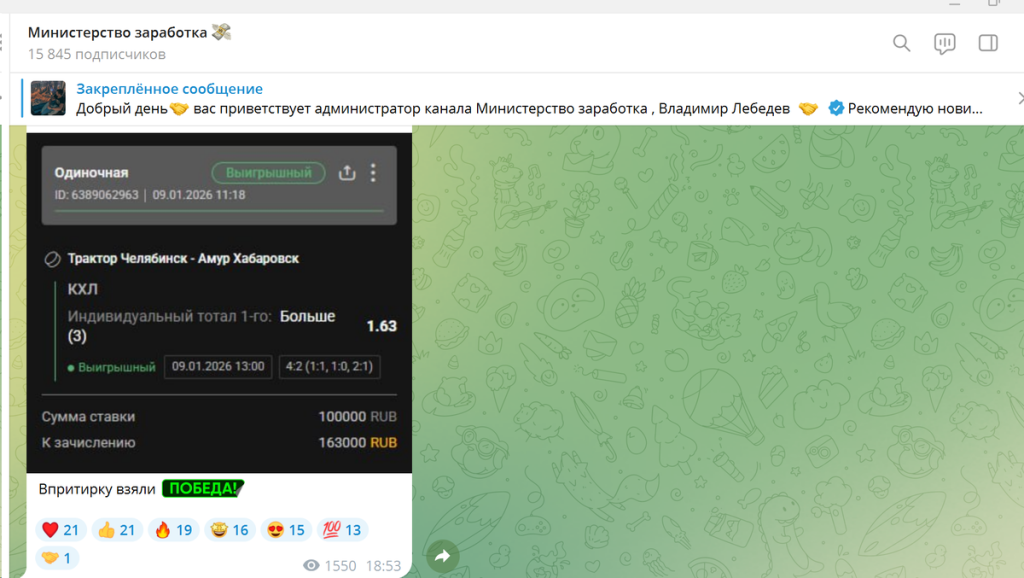Click the eye view counter icon
The width and height of the screenshot is (1024, 578).
tap(310, 565)
